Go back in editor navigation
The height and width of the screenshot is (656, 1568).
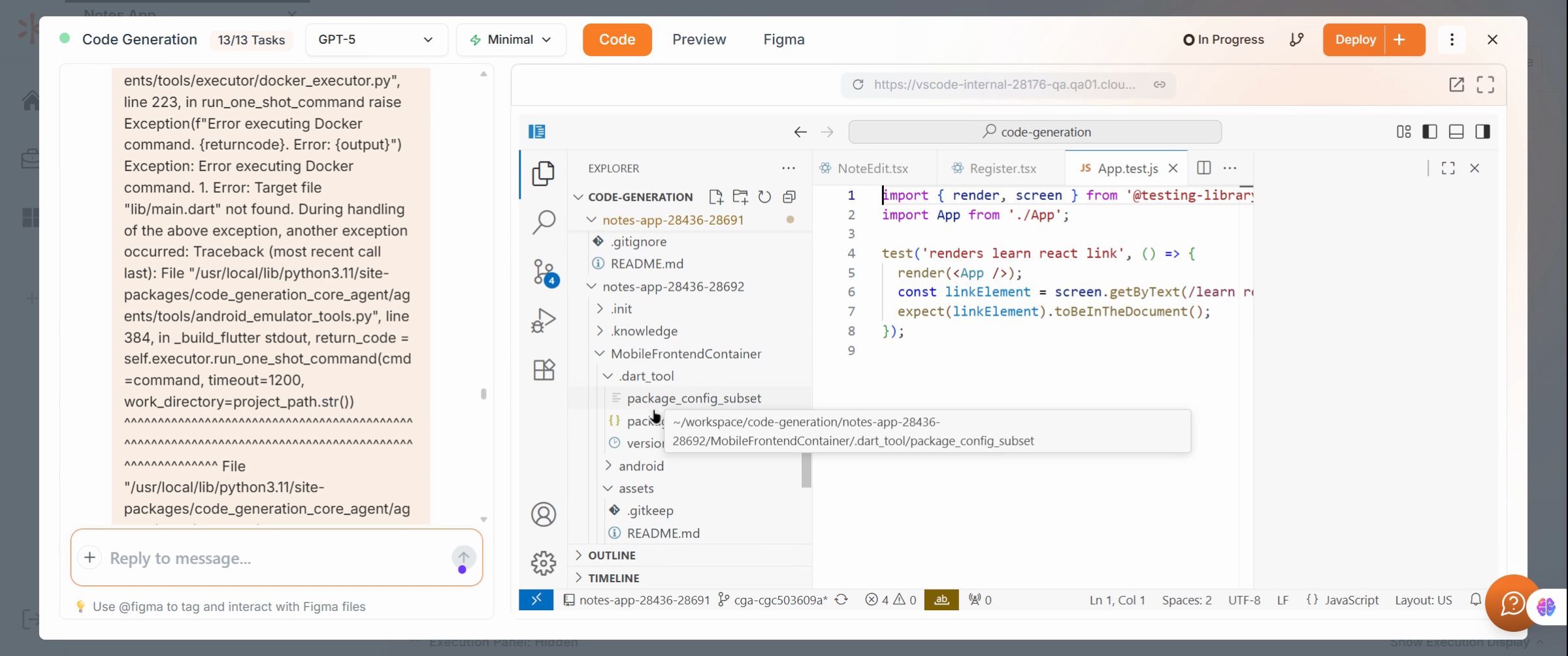(x=800, y=132)
